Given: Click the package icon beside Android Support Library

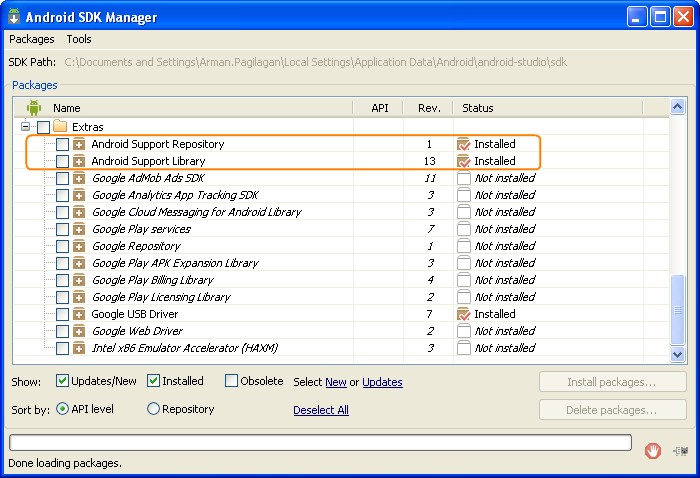Looking at the screenshot, I should tap(79, 161).
